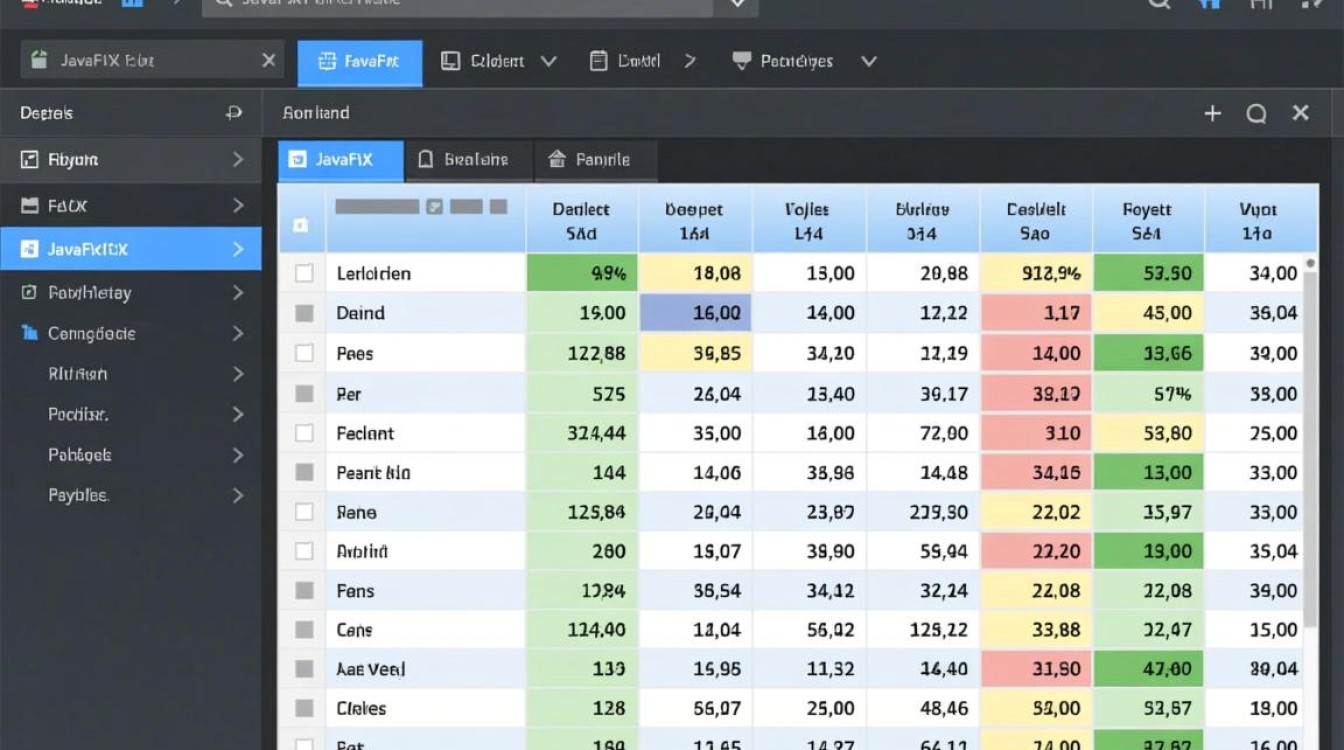Click the Daalect column header
This screenshot has height=750, width=1344.
[581, 220]
